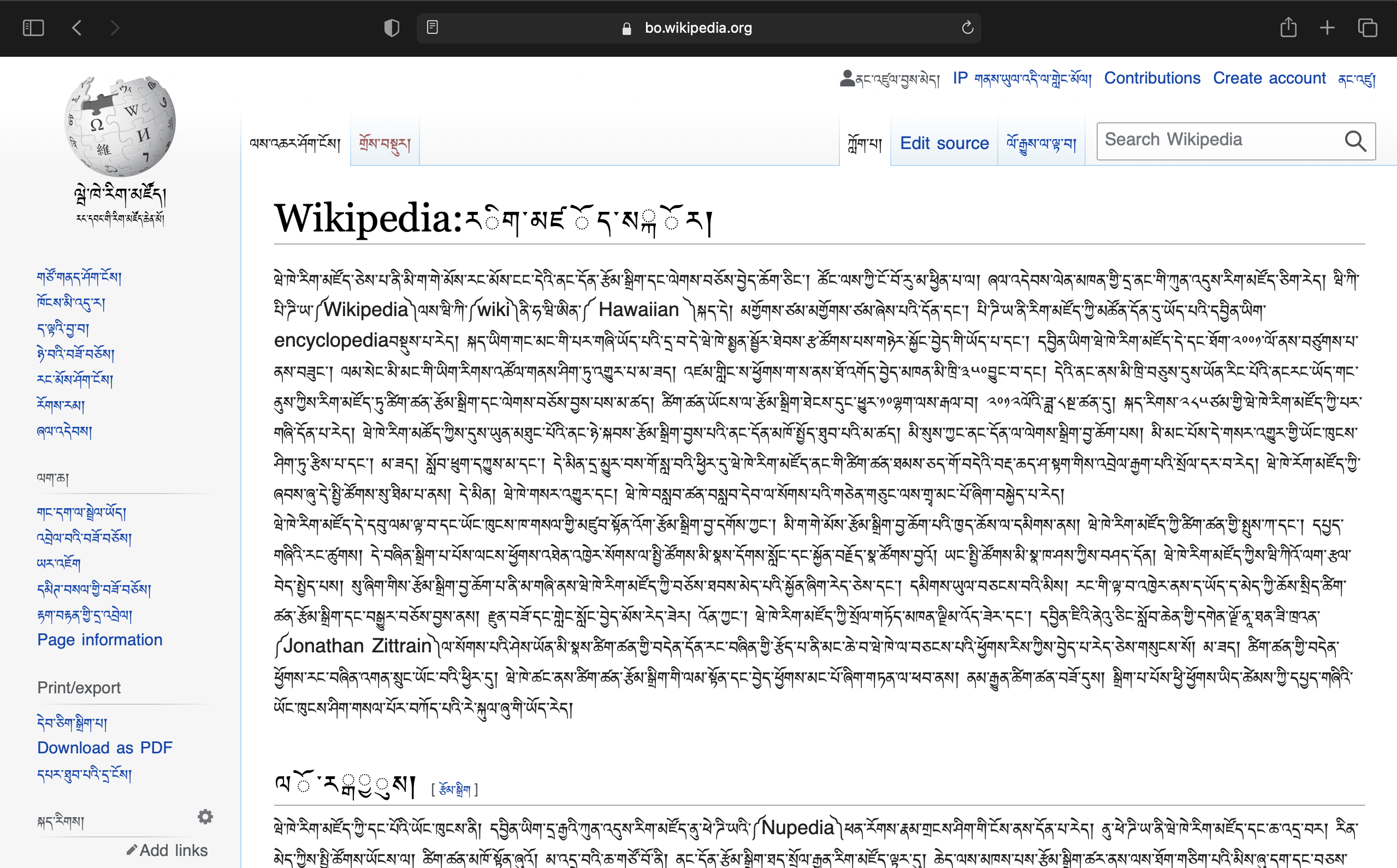Click the search magnifier icon
The image size is (1397, 868).
click(x=1355, y=141)
